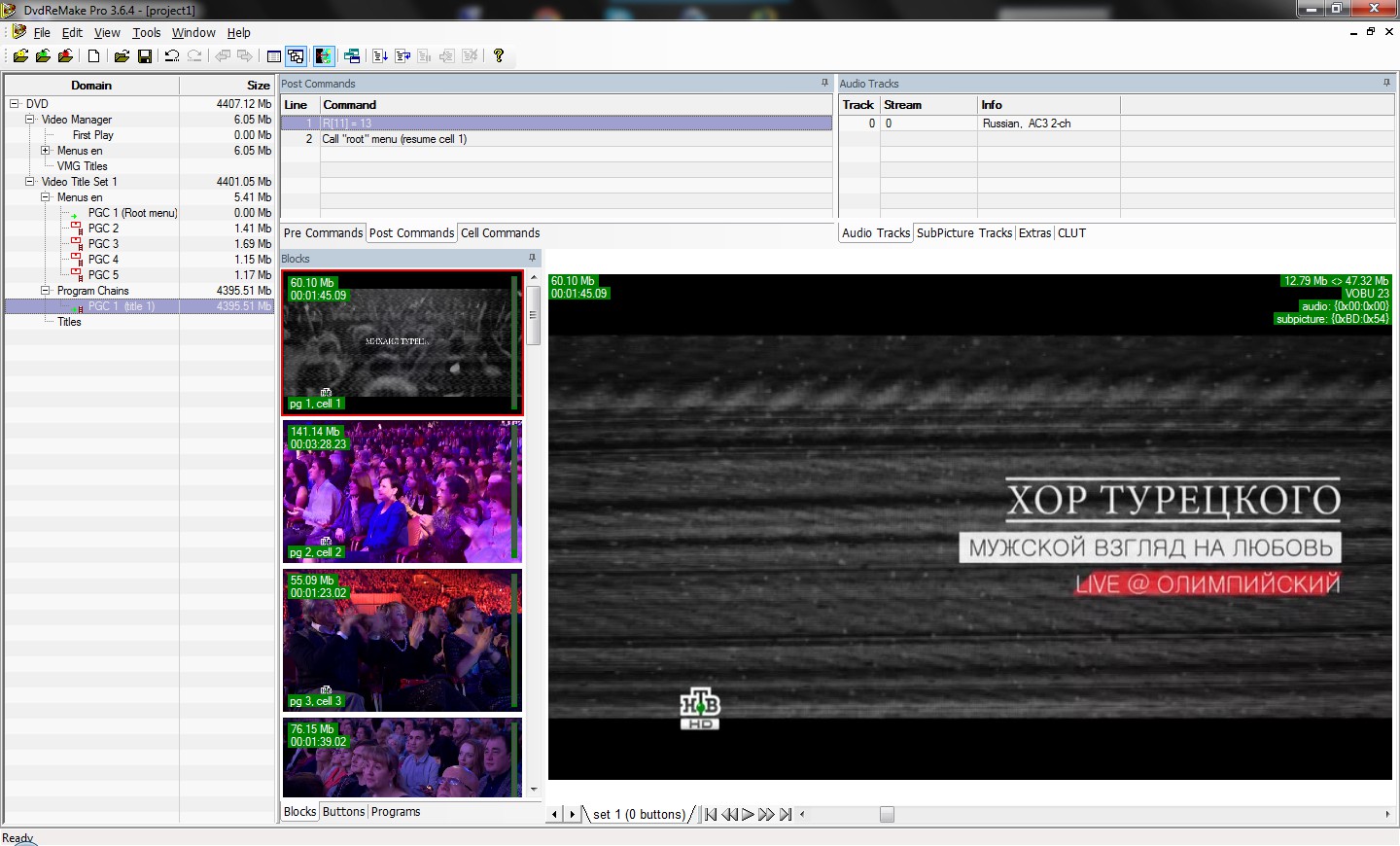The image size is (1400, 846).
Task: Expand Menus en under Video Manager
Action: pyautogui.click(x=46, y=151)
